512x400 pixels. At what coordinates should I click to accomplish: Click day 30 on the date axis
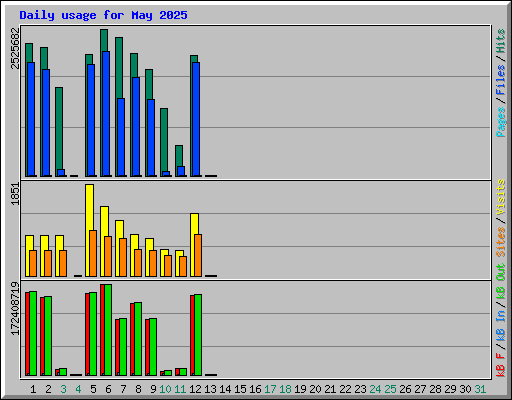click(x=465, y=389)
